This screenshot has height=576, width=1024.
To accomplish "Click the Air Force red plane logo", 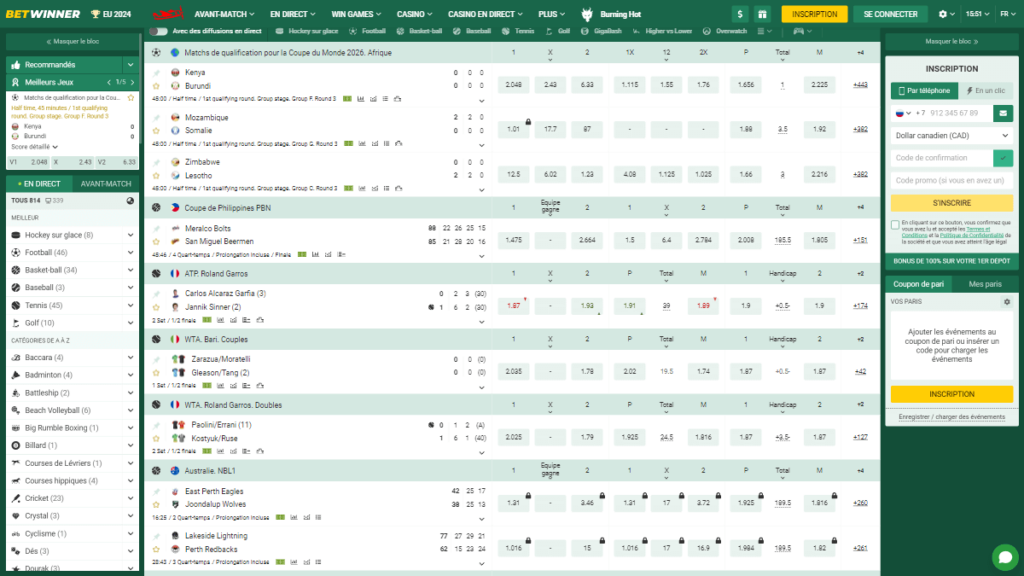I will click(x=168, y=14).
